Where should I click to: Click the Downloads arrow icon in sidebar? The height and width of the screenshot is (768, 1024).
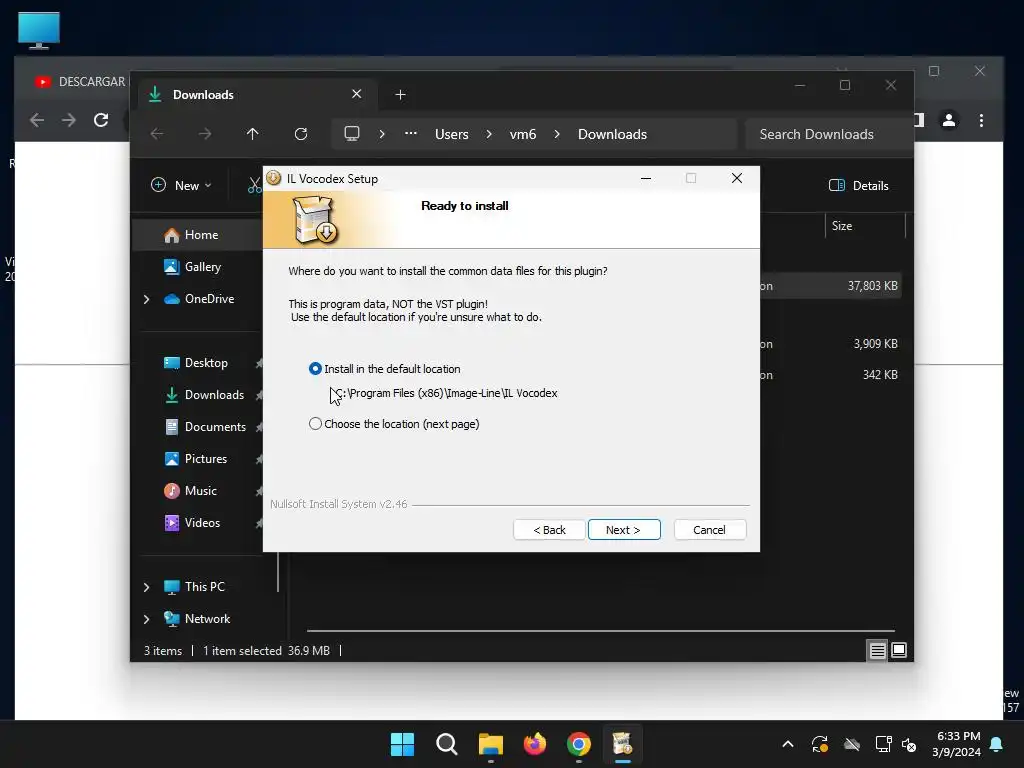[172, 395]
